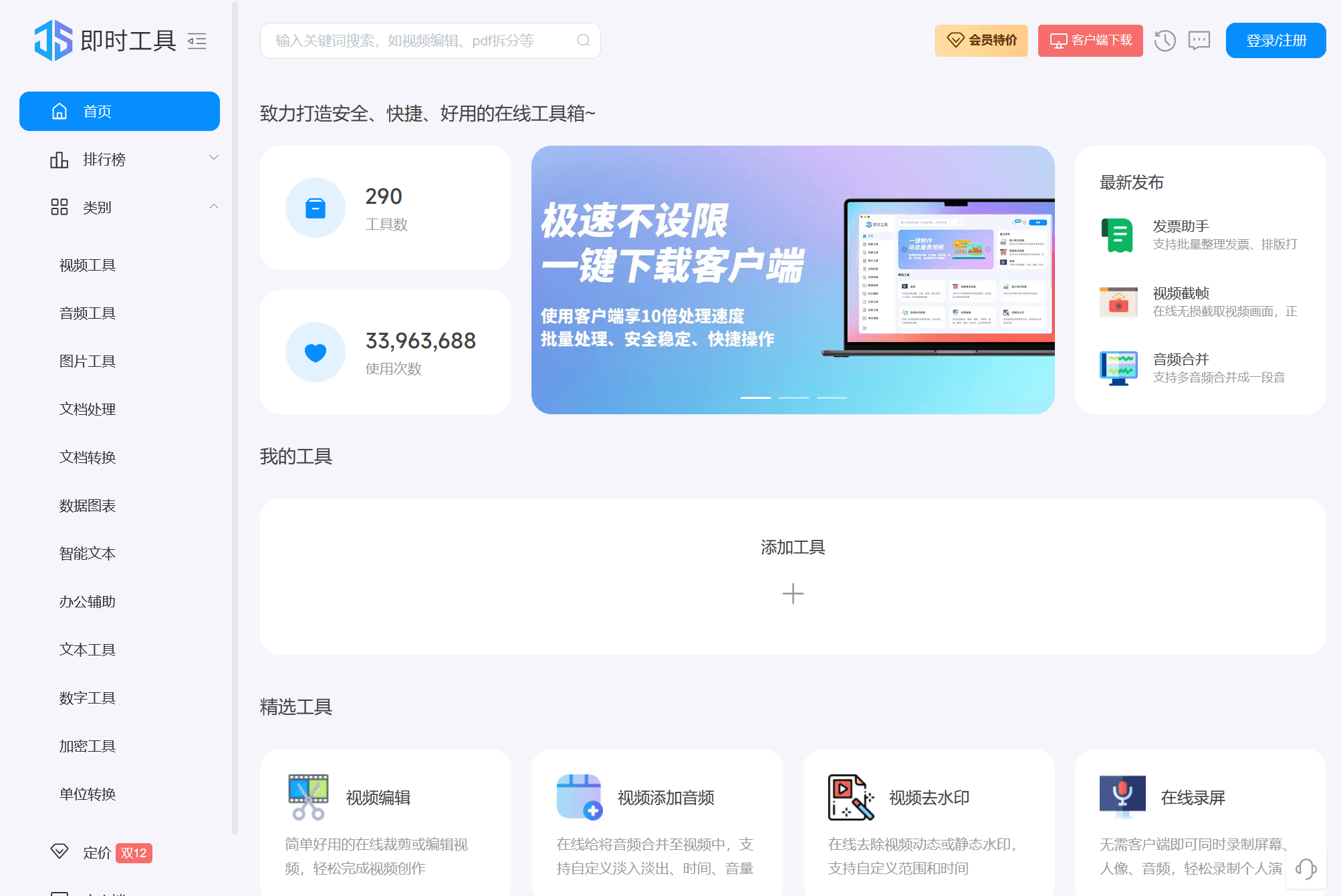Open the 视频添加音频 tool icon
Image resolution: width=1341 pixels, height=896 pixels.
click(x=579, y=796)
